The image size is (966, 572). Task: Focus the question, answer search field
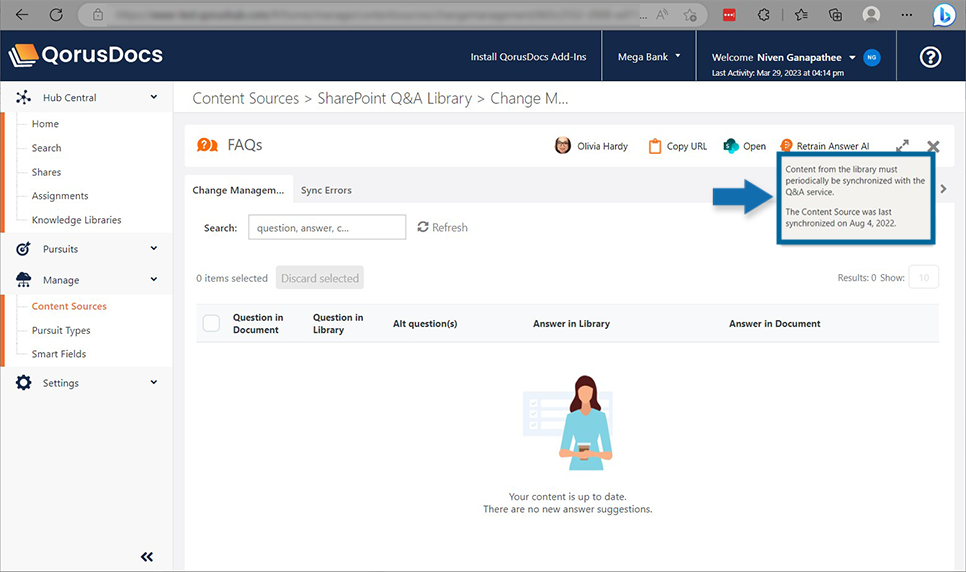327,227
